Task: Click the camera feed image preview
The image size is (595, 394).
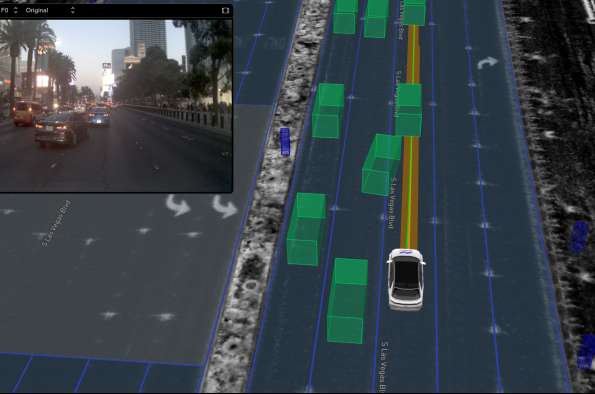Action: (x=116, y=106)
